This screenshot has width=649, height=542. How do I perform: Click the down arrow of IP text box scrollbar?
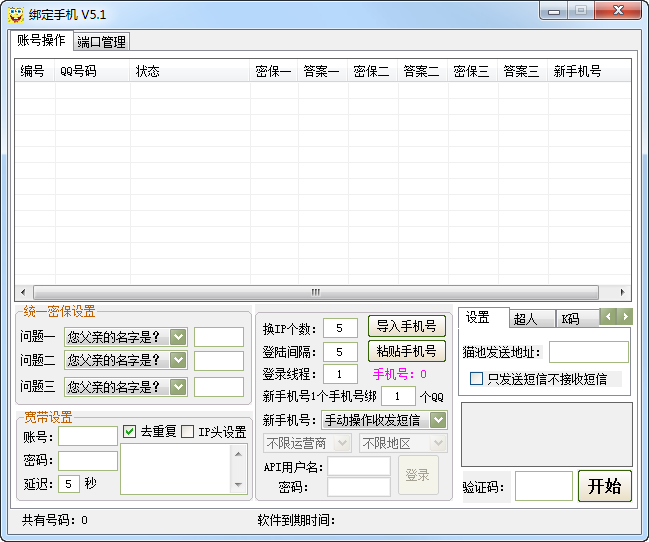[x=238, y=484]
